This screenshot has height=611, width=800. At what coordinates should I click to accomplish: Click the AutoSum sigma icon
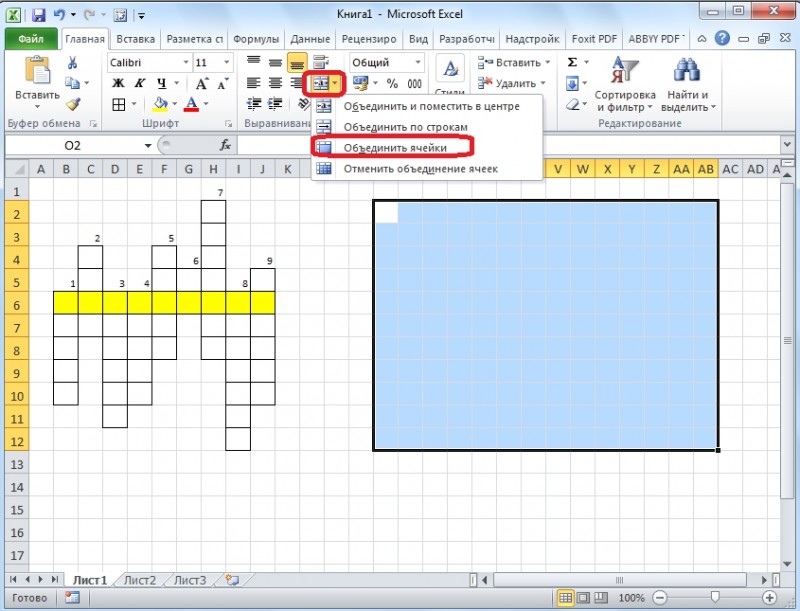point(572,62)
